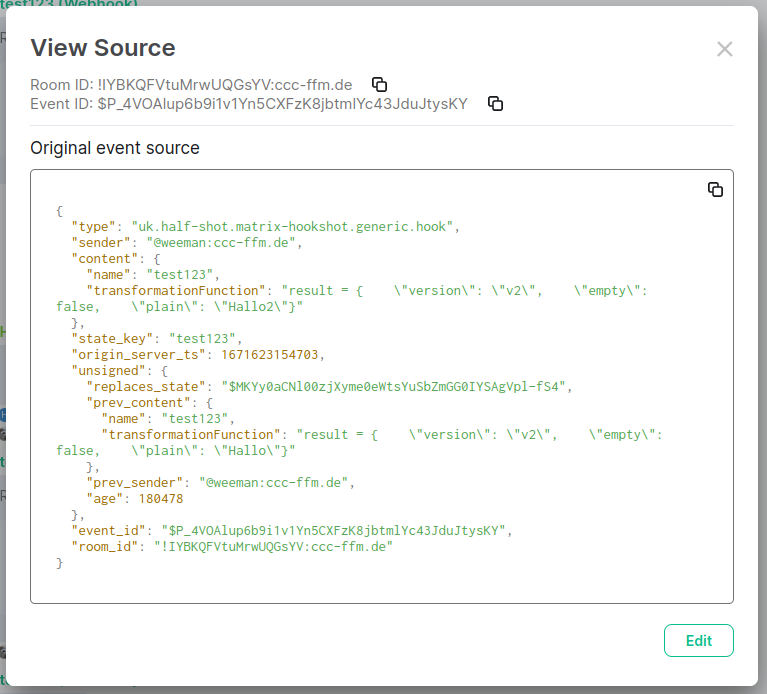Screen dimensions: 767x694
Task: Click the "event_id" line in JSON
Action: [x=292, y=531]
